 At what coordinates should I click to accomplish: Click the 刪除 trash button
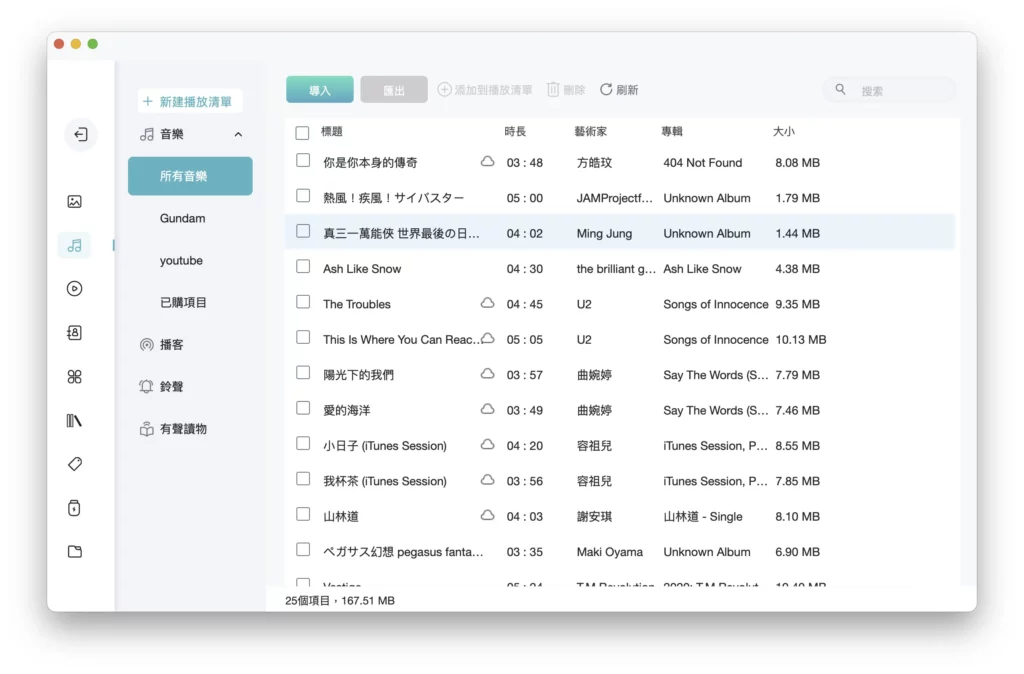(x=566, y=89)
